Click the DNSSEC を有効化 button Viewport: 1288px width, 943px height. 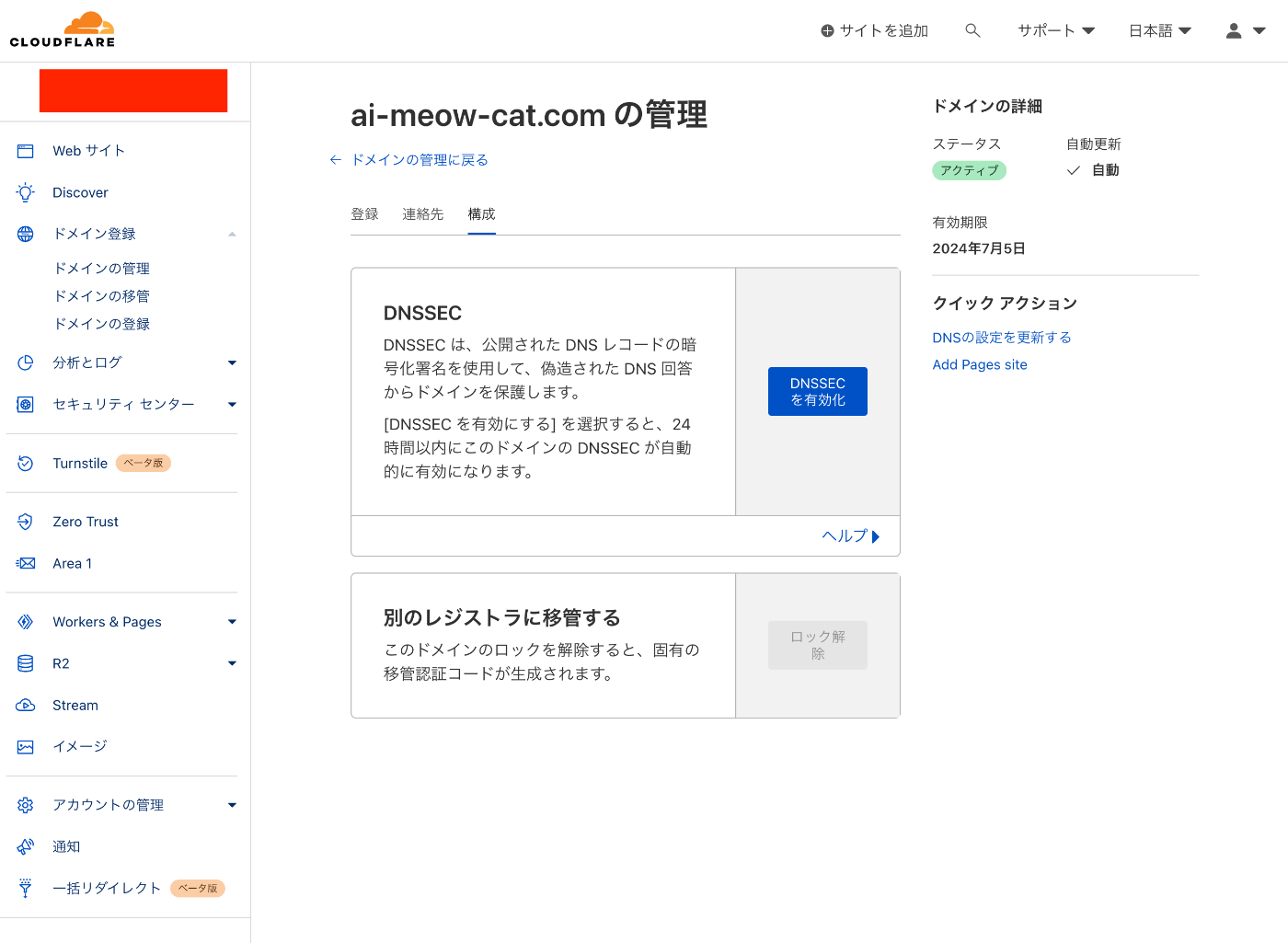818,392
